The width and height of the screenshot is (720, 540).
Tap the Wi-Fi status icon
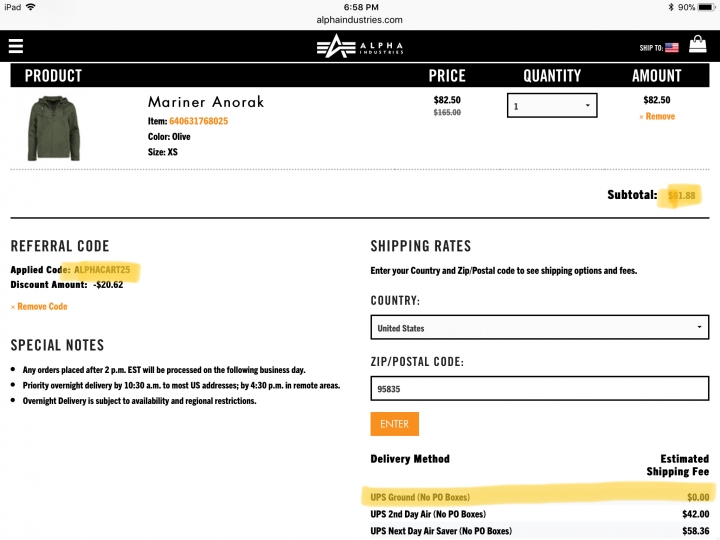[x=31, y=7]
